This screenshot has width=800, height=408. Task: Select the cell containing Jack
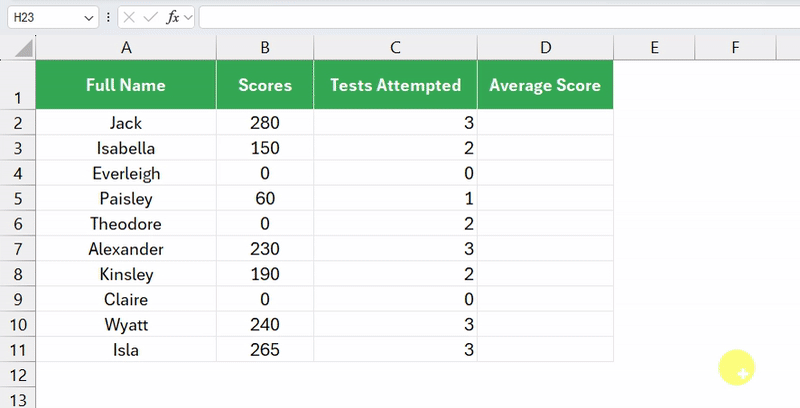coord(126,123)
